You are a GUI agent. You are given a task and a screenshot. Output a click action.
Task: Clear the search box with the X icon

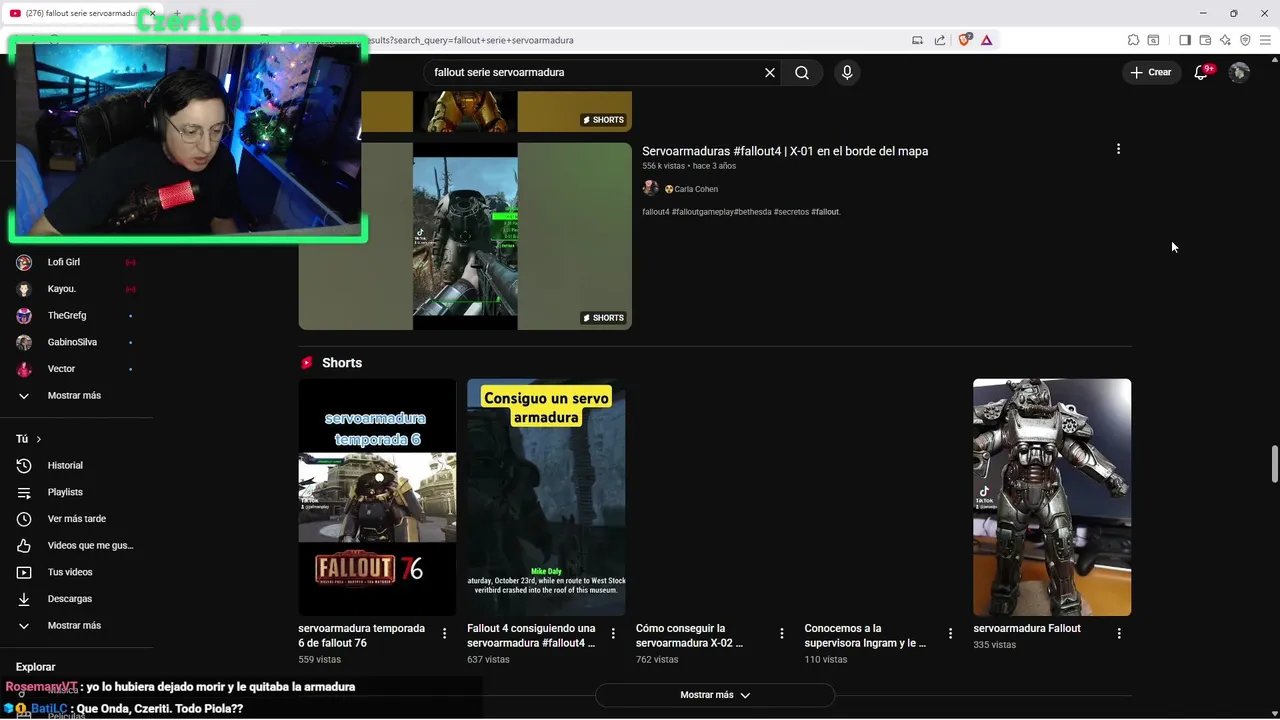770,73
